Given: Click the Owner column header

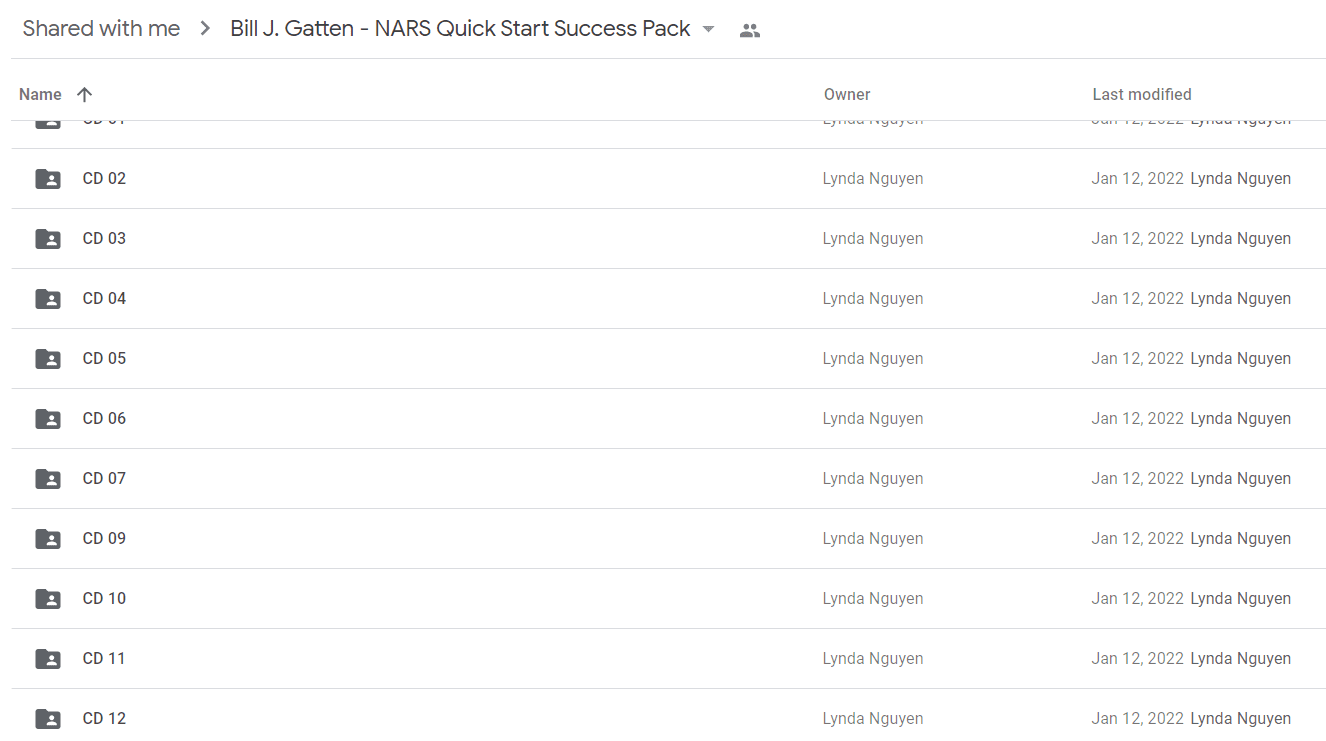Looking at the screenshot, I should [x=847, y=94].
